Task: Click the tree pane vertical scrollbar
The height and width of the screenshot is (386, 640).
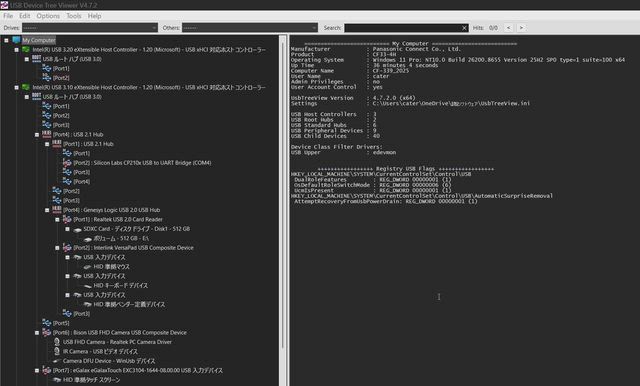Action: point(282,196)
